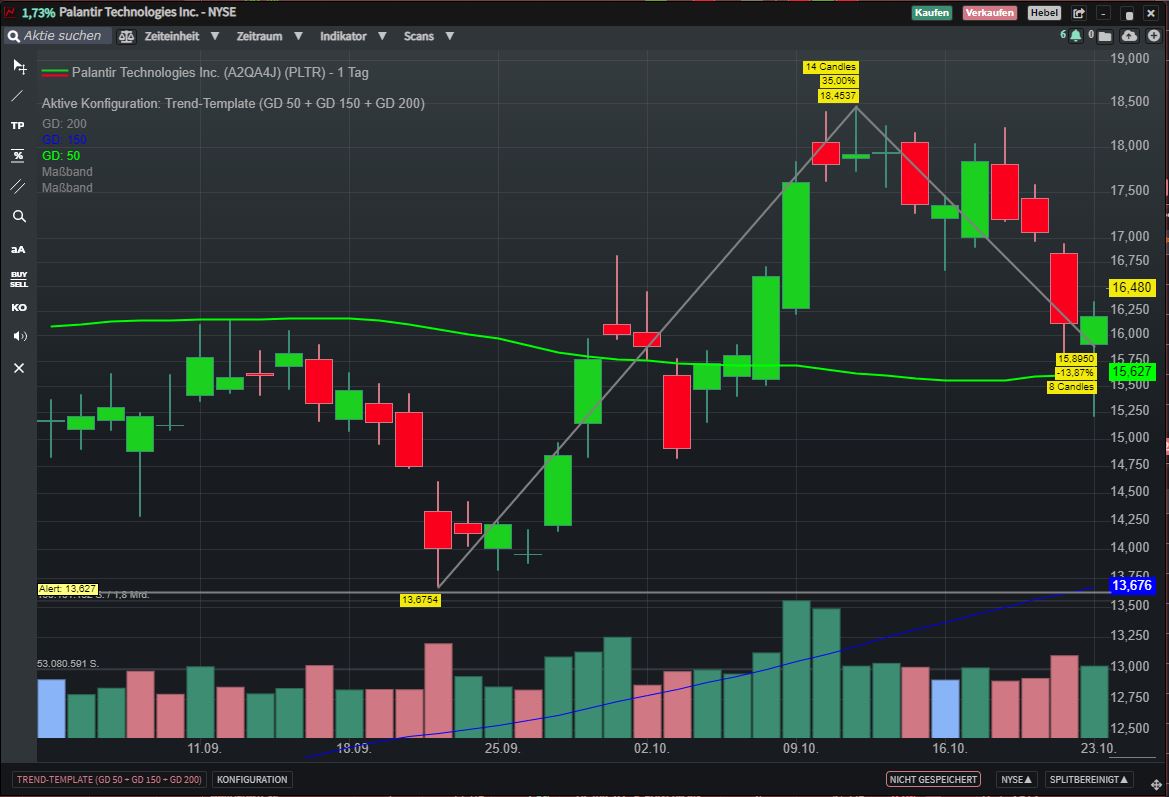Image resolution: width=1169 pixels, height=797 pixels.
Task: Click the 15,8950 measurement price label
Action: [1076, 359]
